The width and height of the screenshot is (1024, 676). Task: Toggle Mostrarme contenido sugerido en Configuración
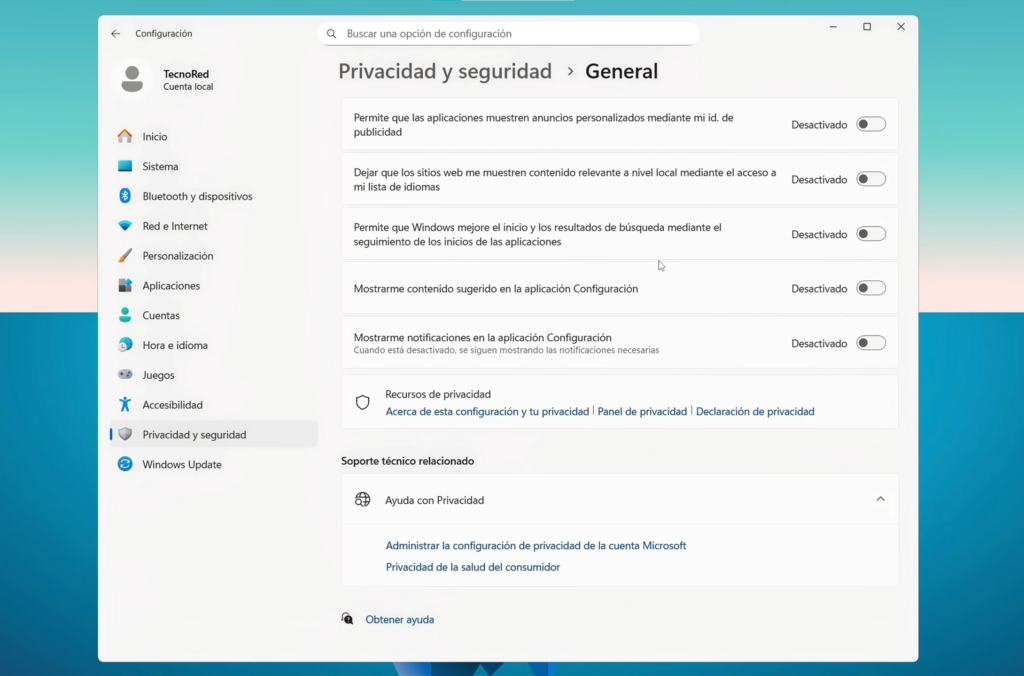pyautogui.click(x=870, y=288)
